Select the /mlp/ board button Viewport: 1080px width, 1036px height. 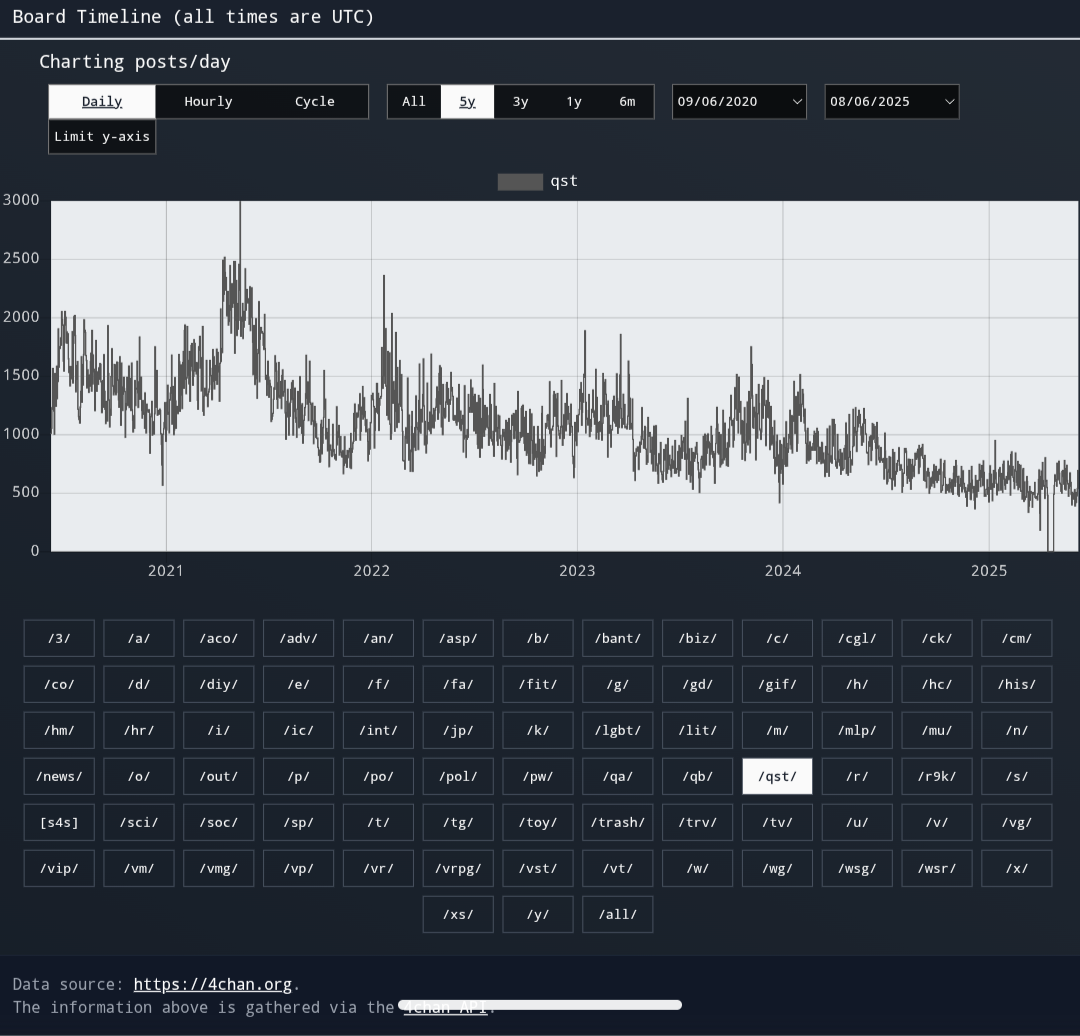(858, 730)
